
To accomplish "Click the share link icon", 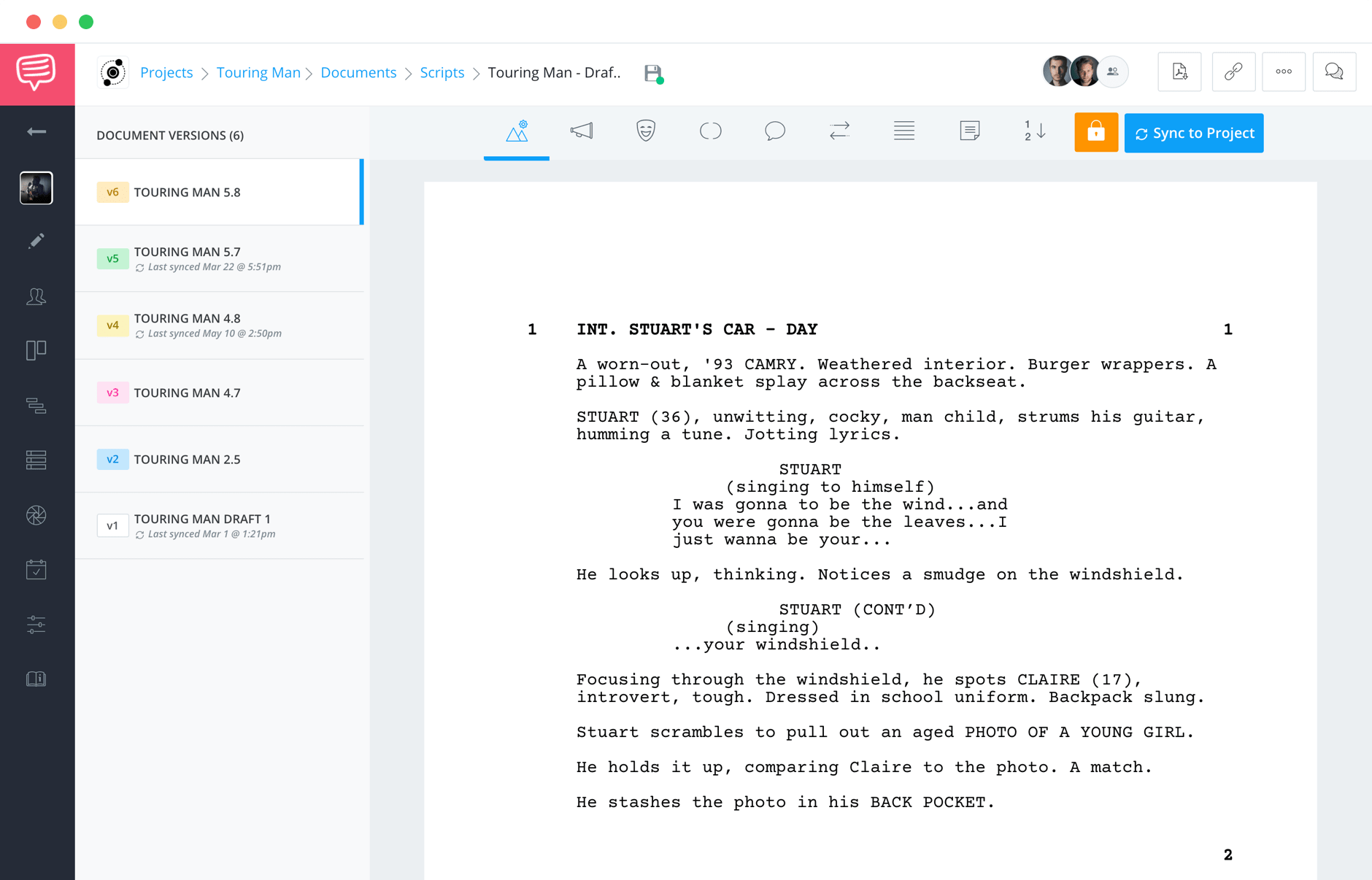I will click(1233, 72).
